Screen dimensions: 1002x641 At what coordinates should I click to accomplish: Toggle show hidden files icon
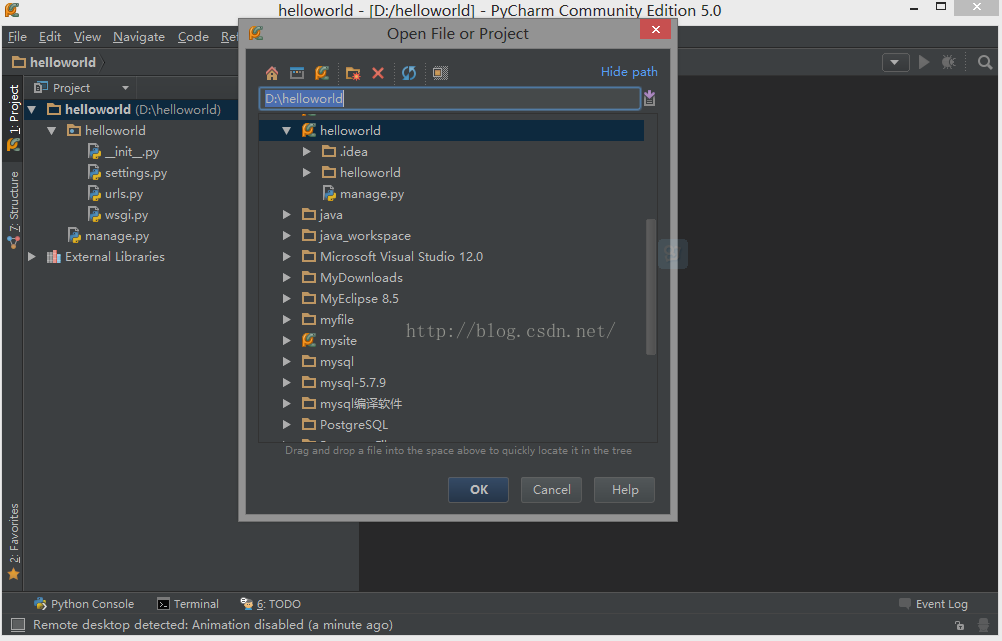coord(440,73)
